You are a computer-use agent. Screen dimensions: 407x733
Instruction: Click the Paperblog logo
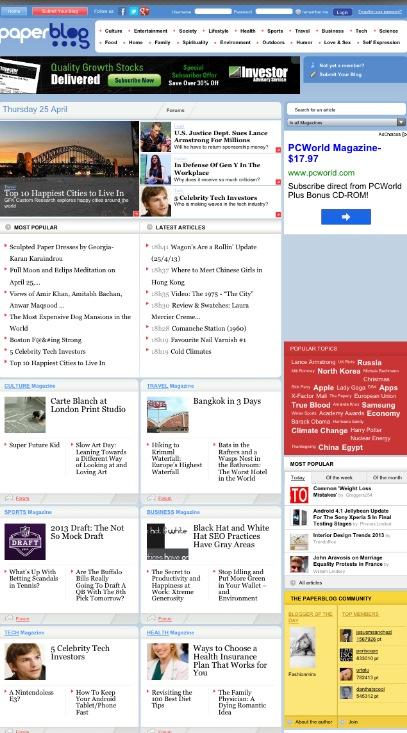click(45, 36)
